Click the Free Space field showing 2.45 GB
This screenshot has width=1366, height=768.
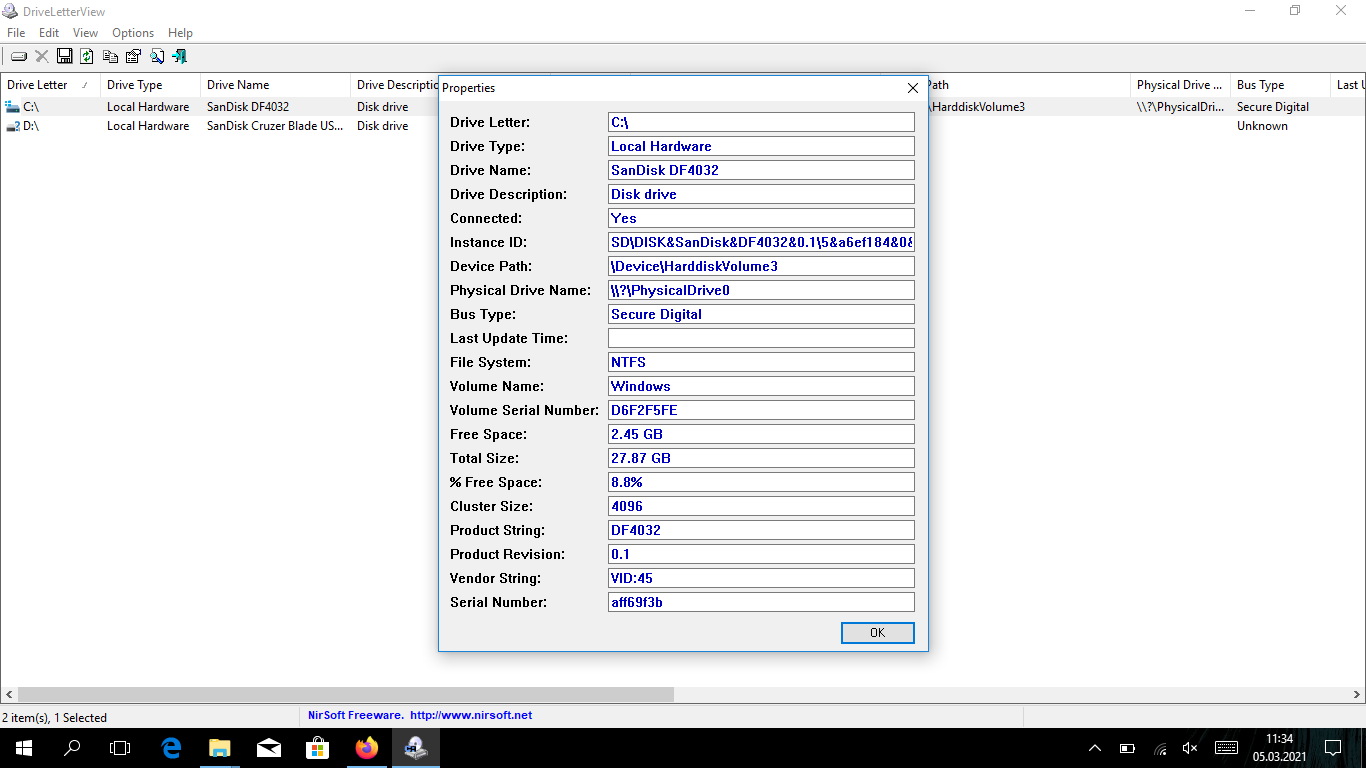click(x=761, y=434)
